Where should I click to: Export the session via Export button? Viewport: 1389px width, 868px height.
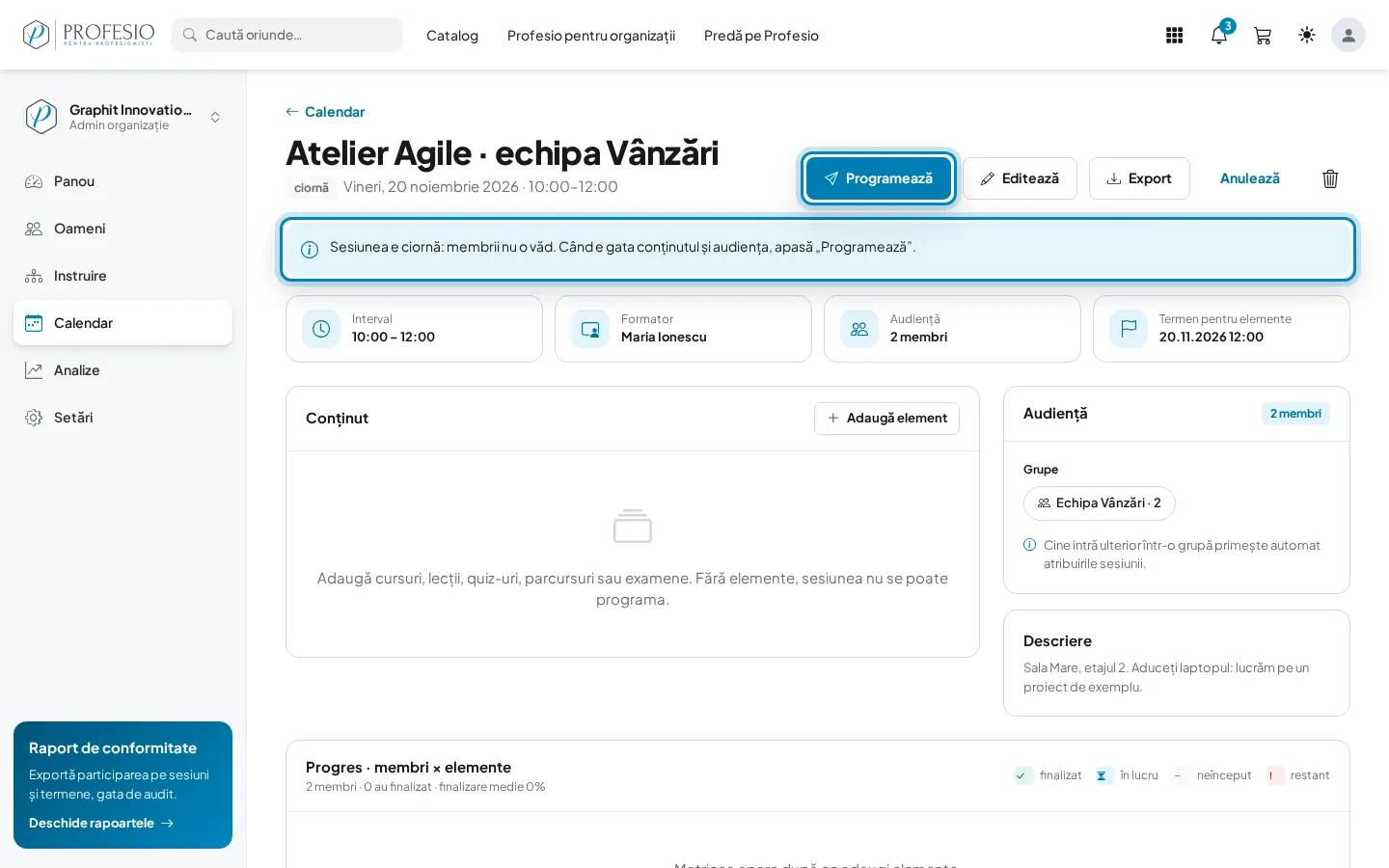pos(1139,178)
